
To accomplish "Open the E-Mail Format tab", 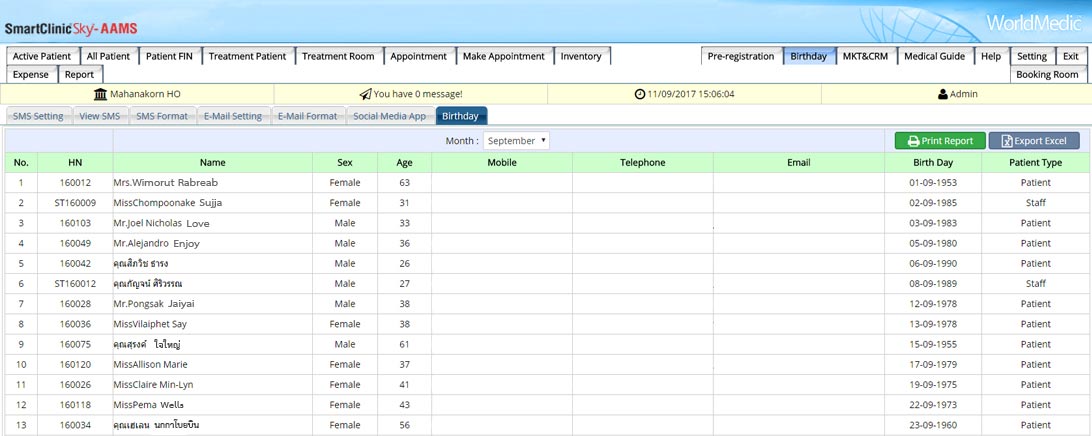I will coord(307,116).
